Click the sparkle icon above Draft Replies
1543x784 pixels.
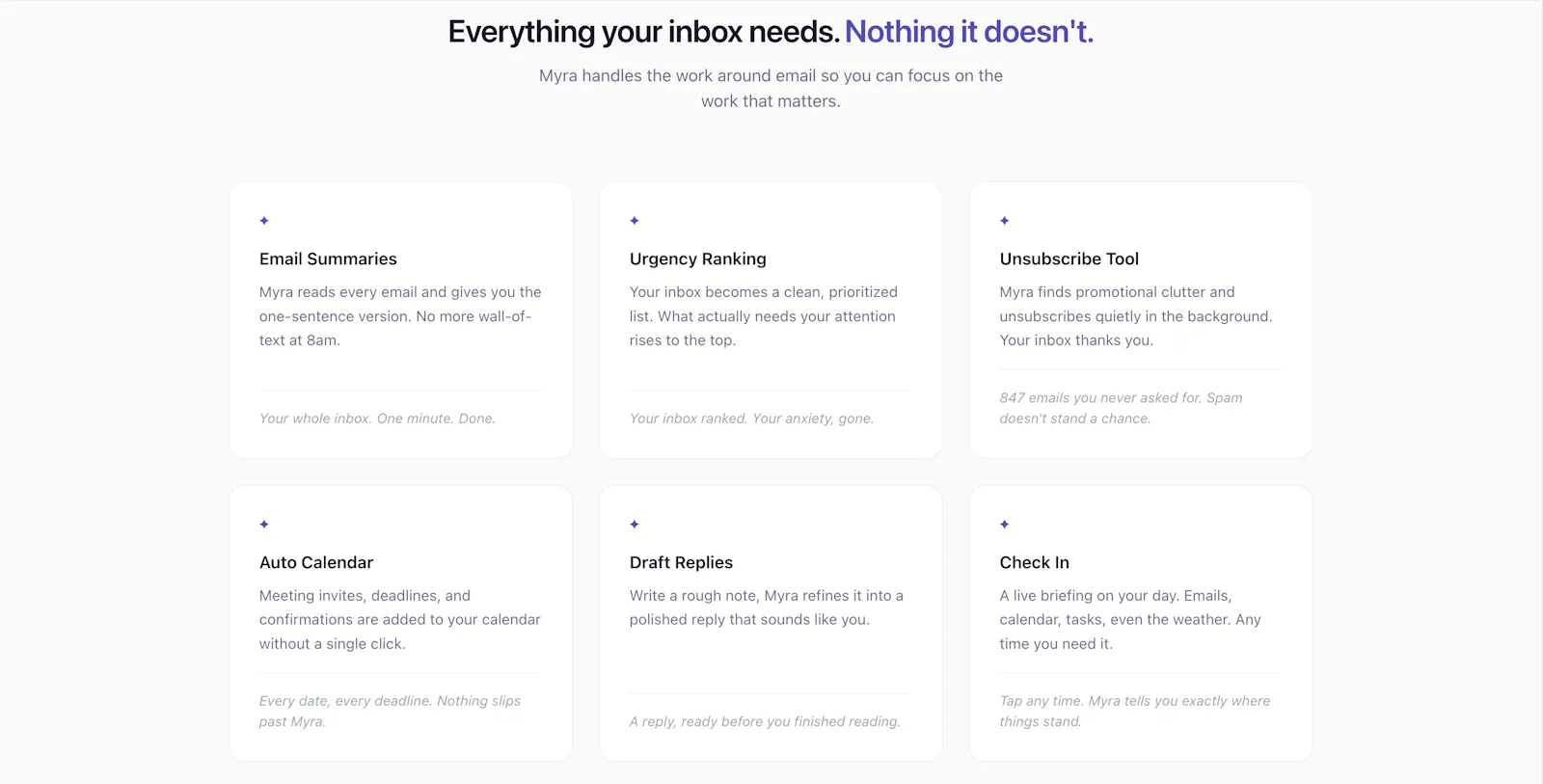635,525
